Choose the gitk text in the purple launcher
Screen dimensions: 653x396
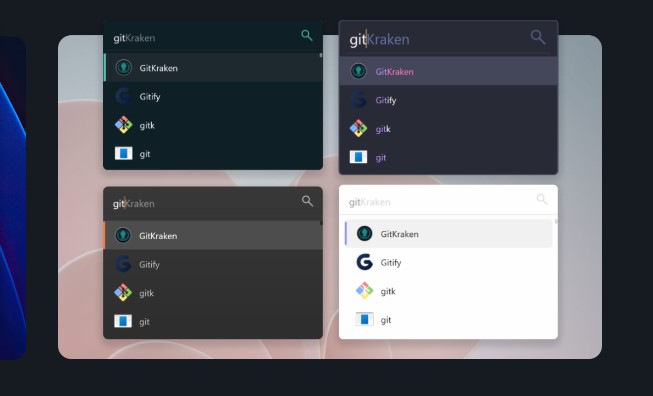pos(383,129)
